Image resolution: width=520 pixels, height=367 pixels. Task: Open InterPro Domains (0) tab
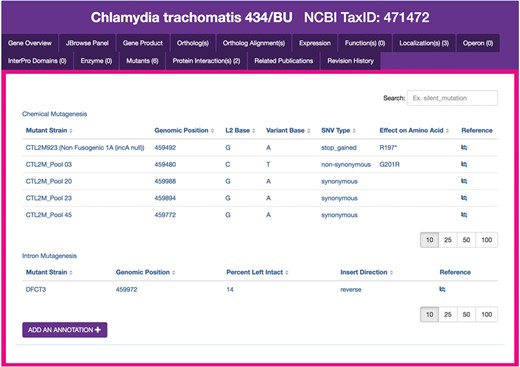(37, 61)
